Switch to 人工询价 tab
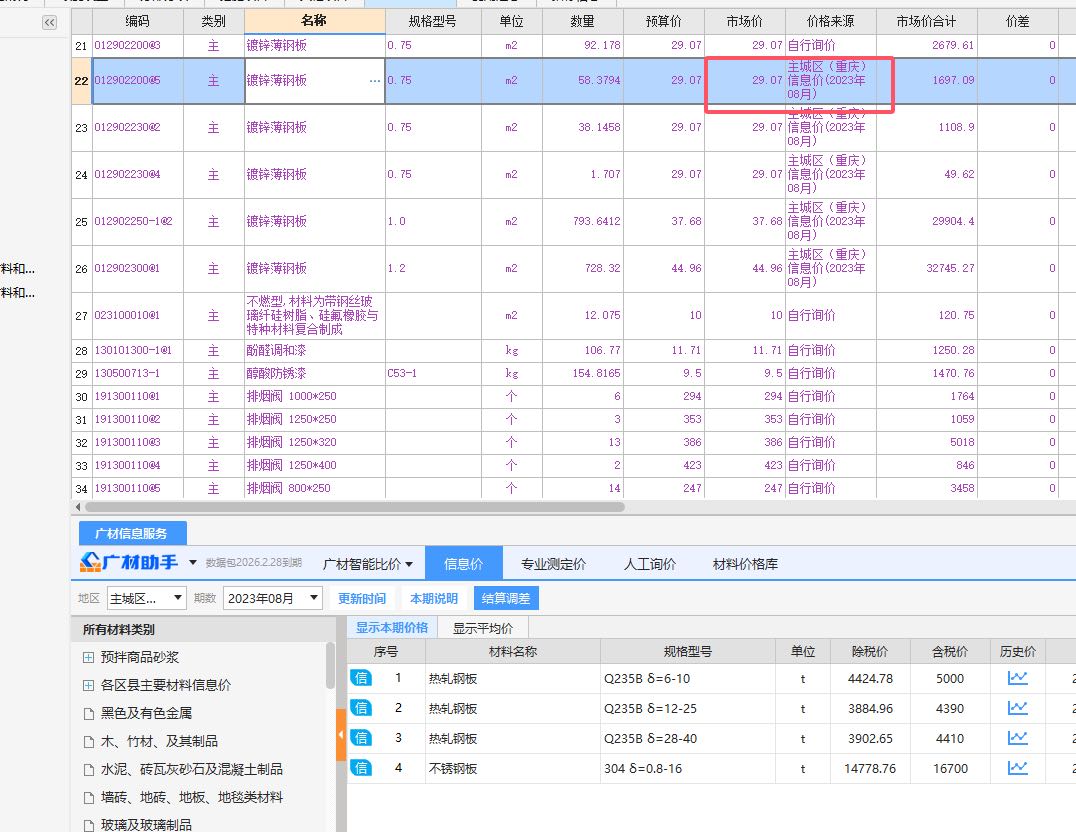Image resolution: width=1076 pixels, height=832 pixels. [649, 564]
